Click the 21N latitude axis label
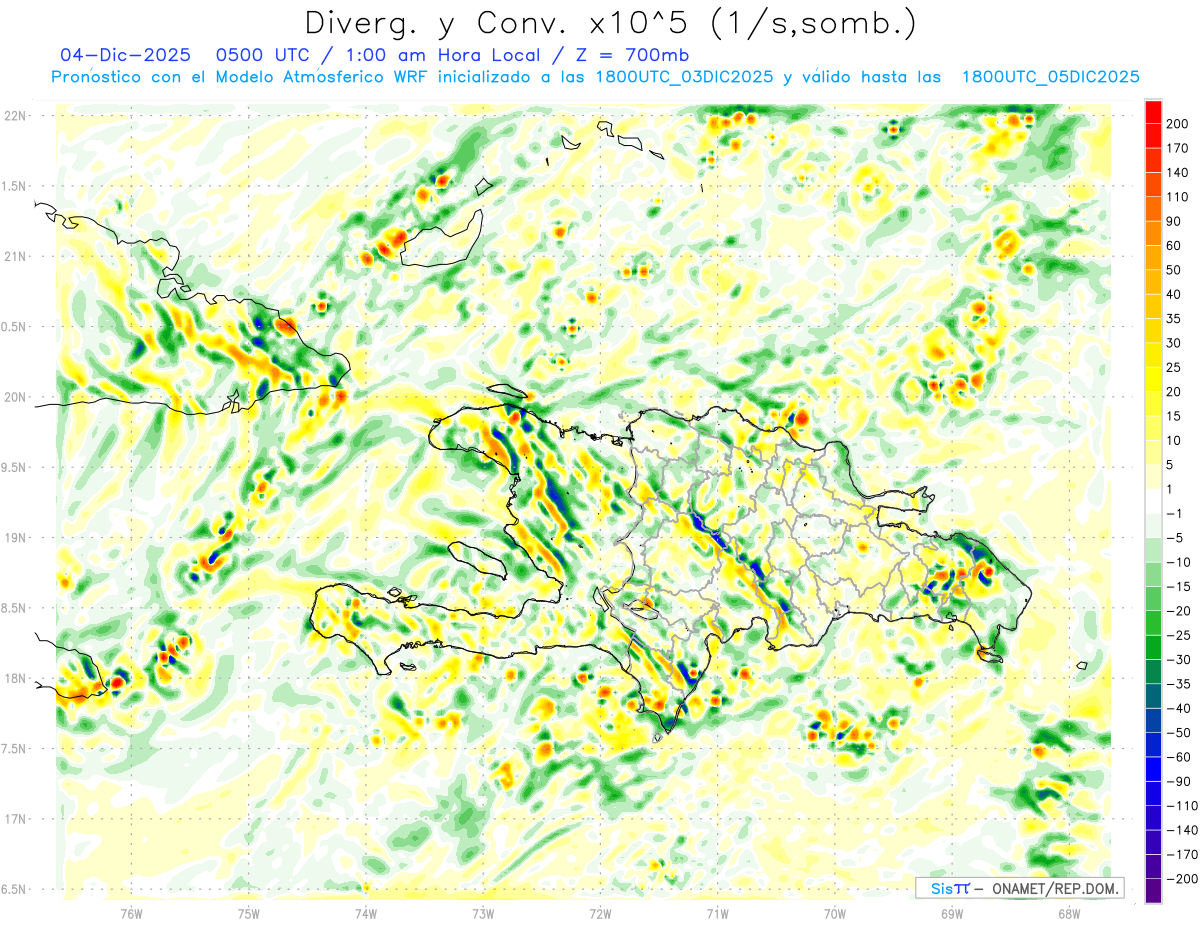The width and height of the screenshot is (1200, 927). pyautogui.click(x=14, y=256)
